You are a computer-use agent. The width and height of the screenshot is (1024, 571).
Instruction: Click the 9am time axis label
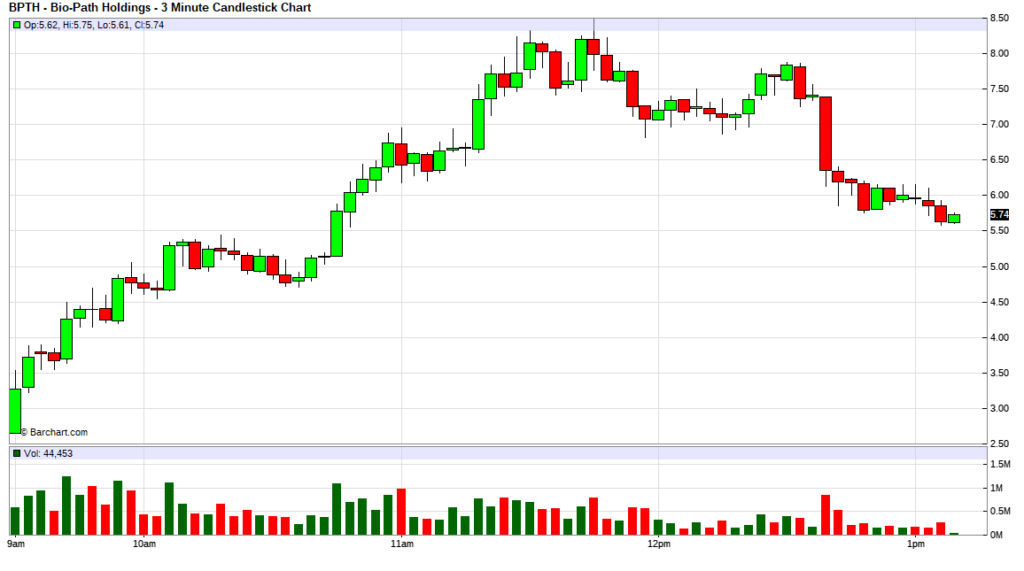point(16,545)
